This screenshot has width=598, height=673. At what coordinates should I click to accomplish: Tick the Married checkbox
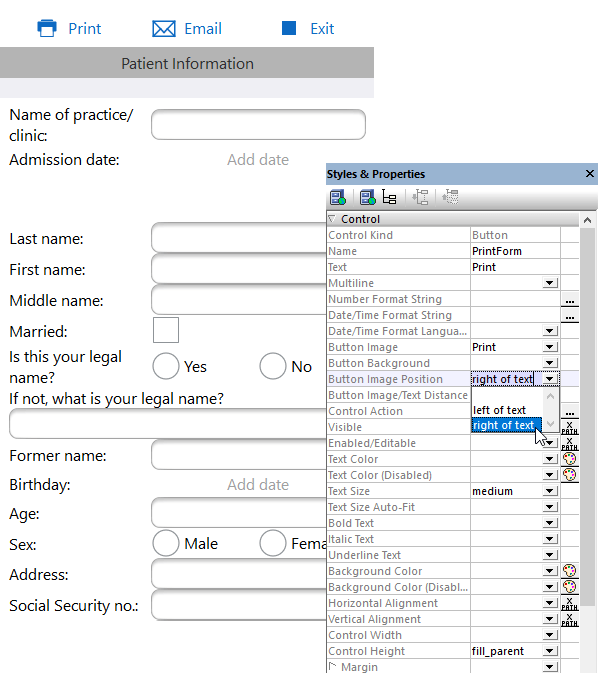[166, 330]
